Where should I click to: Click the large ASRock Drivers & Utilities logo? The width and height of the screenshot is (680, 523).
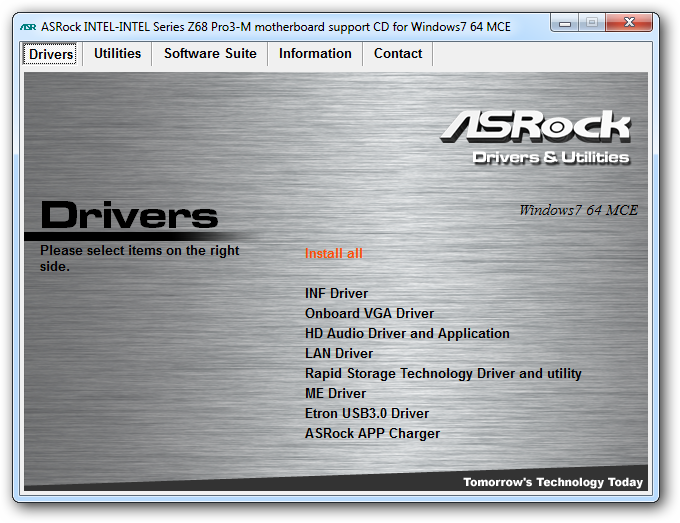pyautogui.click(x=536, y=137)
